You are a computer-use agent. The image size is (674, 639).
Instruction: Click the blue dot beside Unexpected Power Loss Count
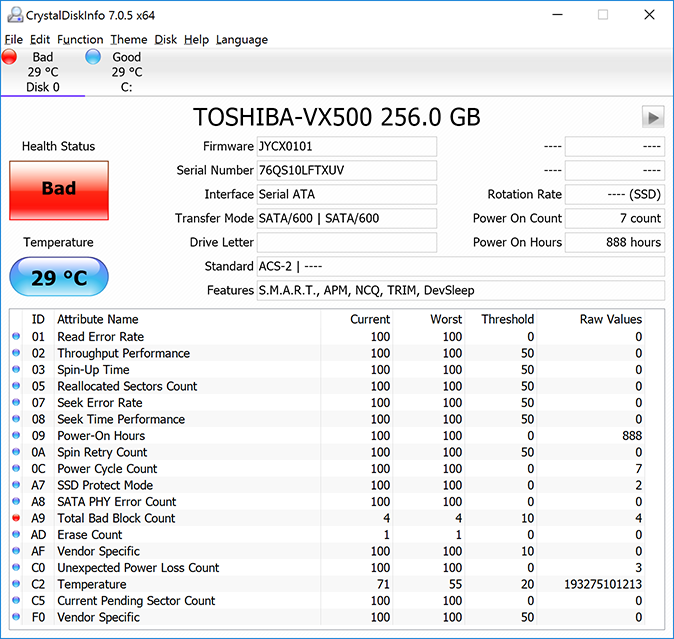pyautogui.click(x=16, y=568)
